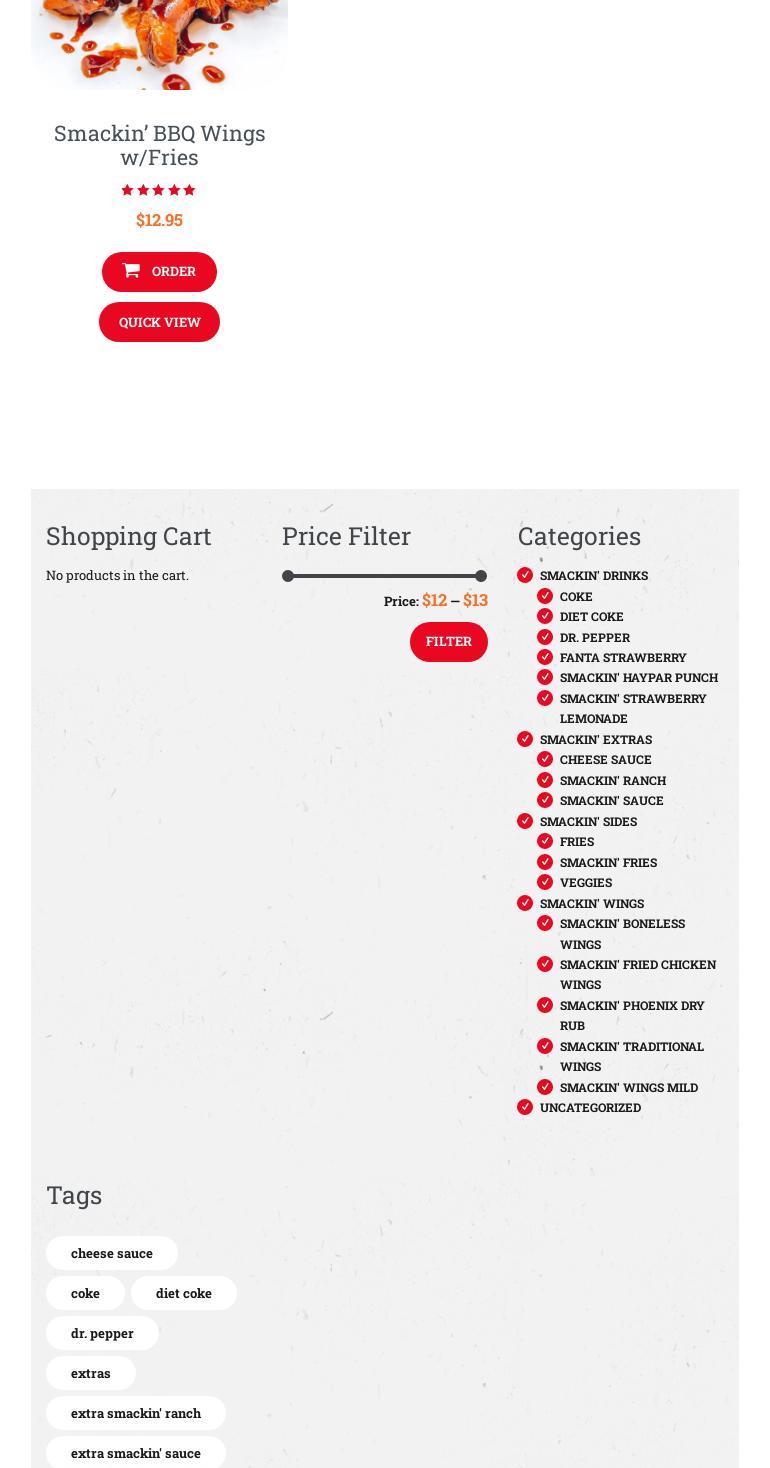Click check icon beside Smackin' Extras
Viewport: 770px width, 1468px height.
pyautogui.click(x=525, y=739)
